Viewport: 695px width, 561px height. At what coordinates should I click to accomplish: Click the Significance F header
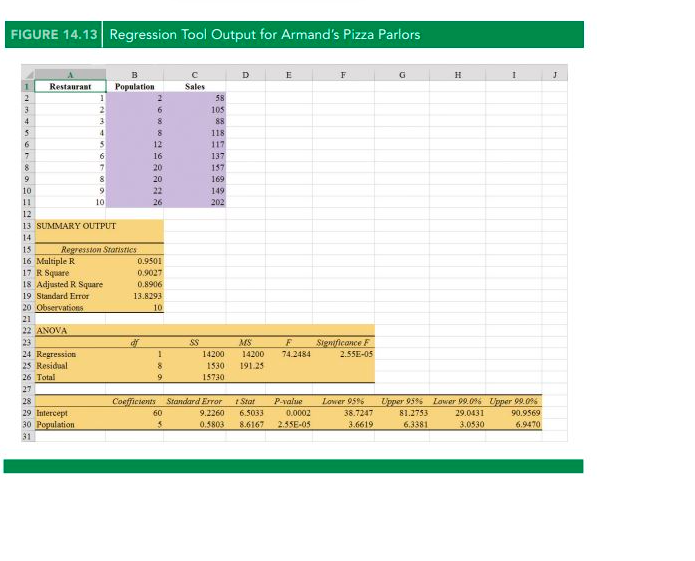coord(343,343)
